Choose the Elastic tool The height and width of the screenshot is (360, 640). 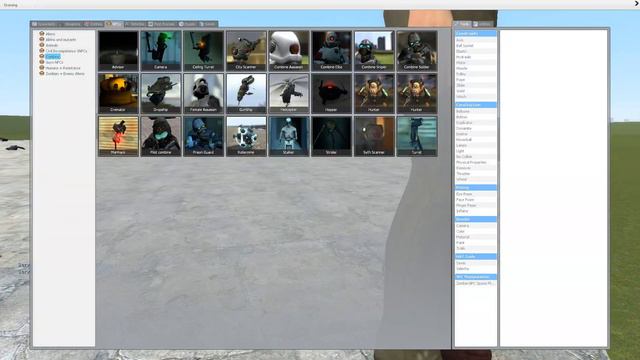[476, 51]
